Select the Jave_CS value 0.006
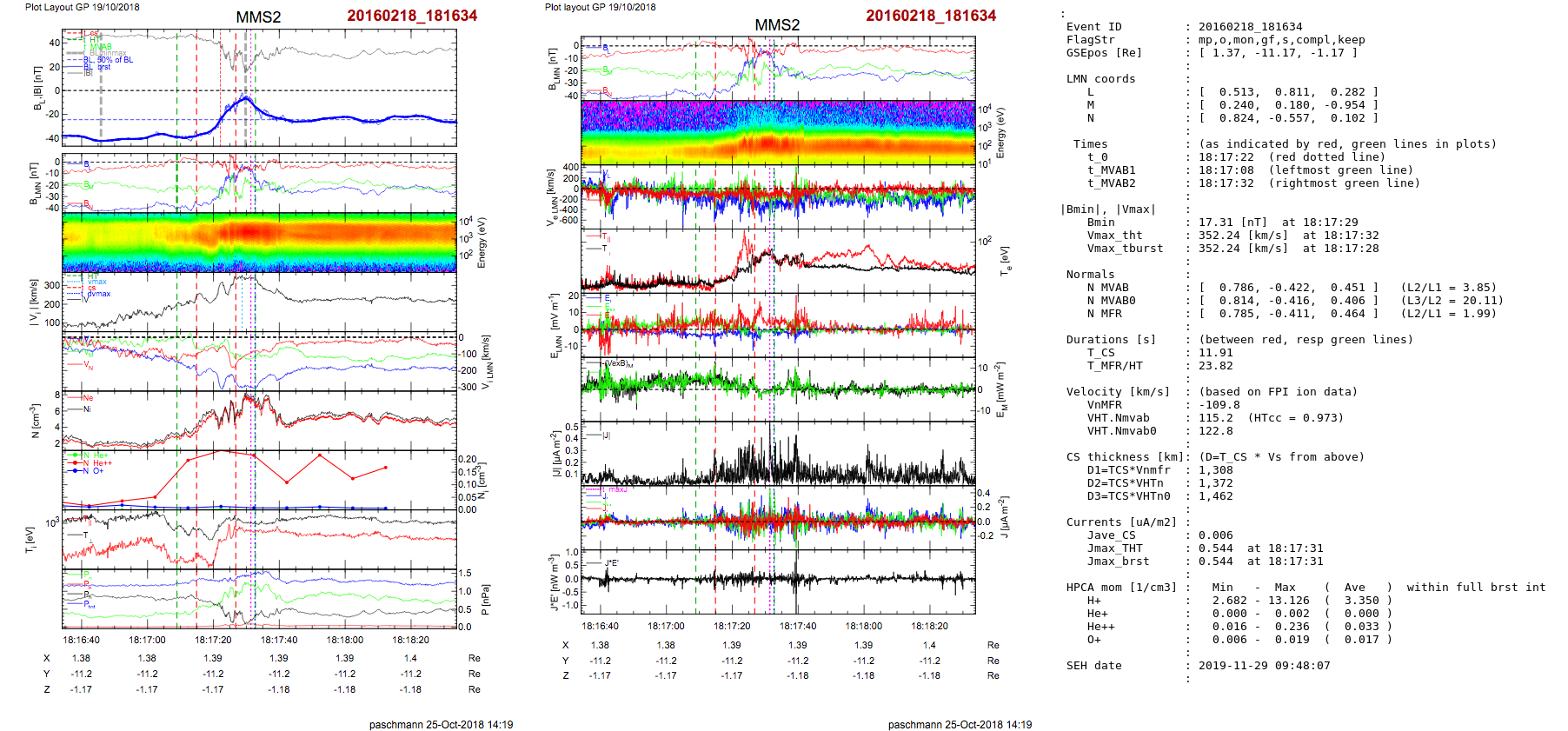Viewport: 1568px width, 731px height. [1216, 535]
